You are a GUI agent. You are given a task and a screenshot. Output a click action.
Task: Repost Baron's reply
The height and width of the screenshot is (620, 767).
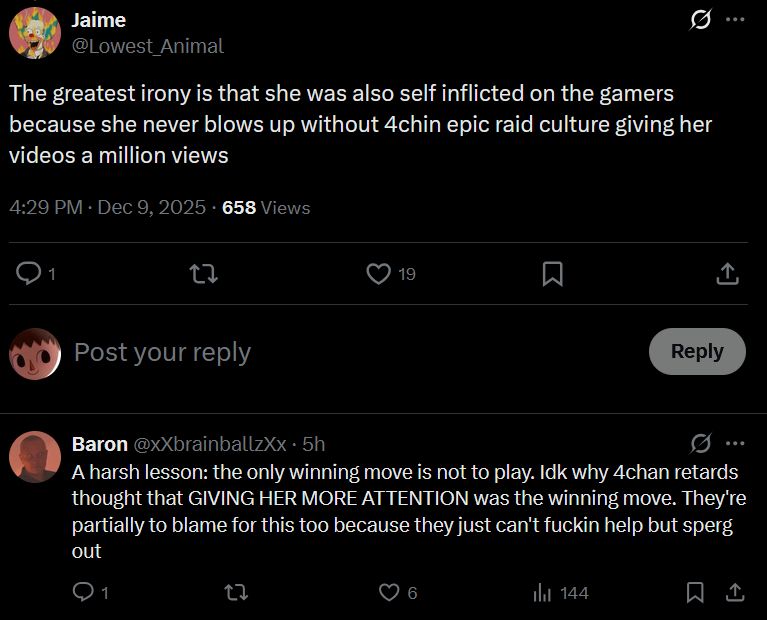[237, 593]
